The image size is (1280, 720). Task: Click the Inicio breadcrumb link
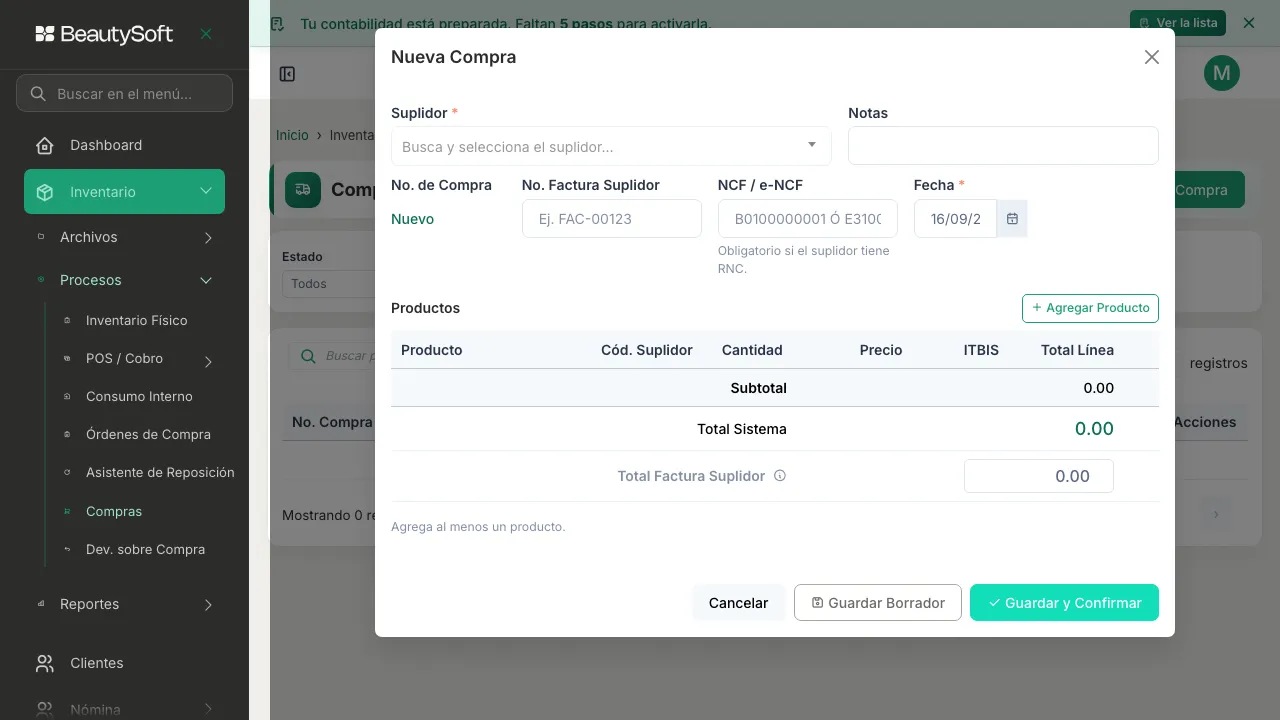coord(292,135)
